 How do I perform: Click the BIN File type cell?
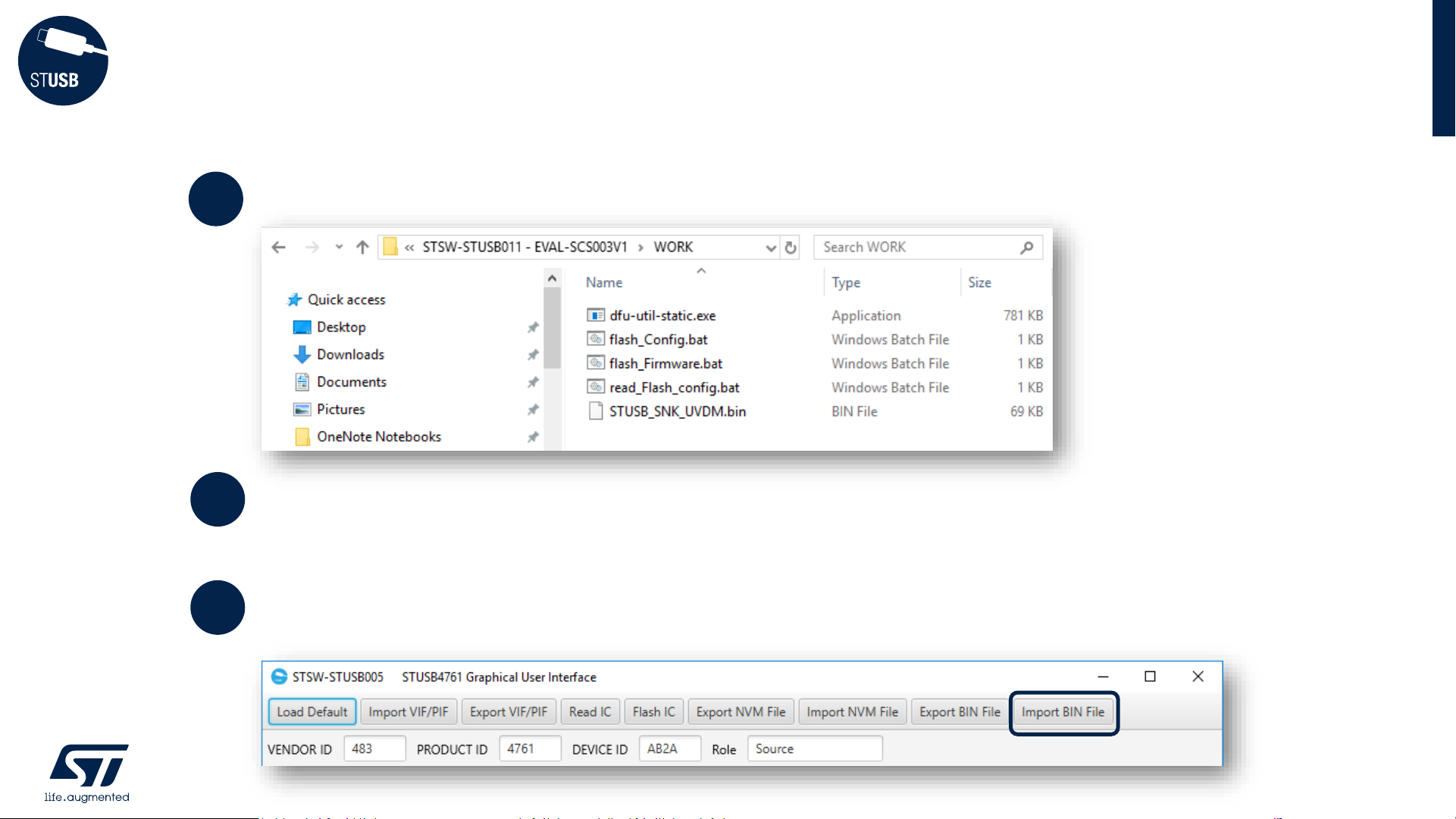pos(854,411)
